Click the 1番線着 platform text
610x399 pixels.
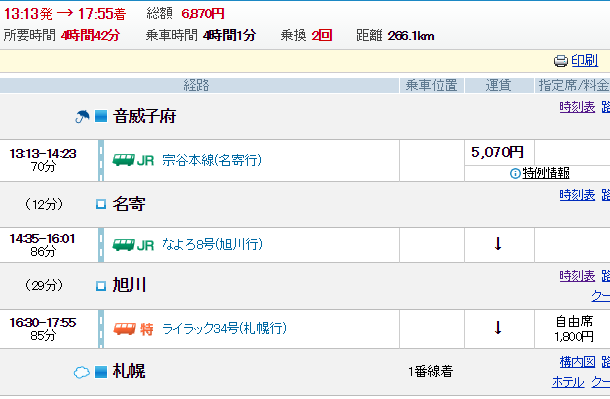[431, 372]
